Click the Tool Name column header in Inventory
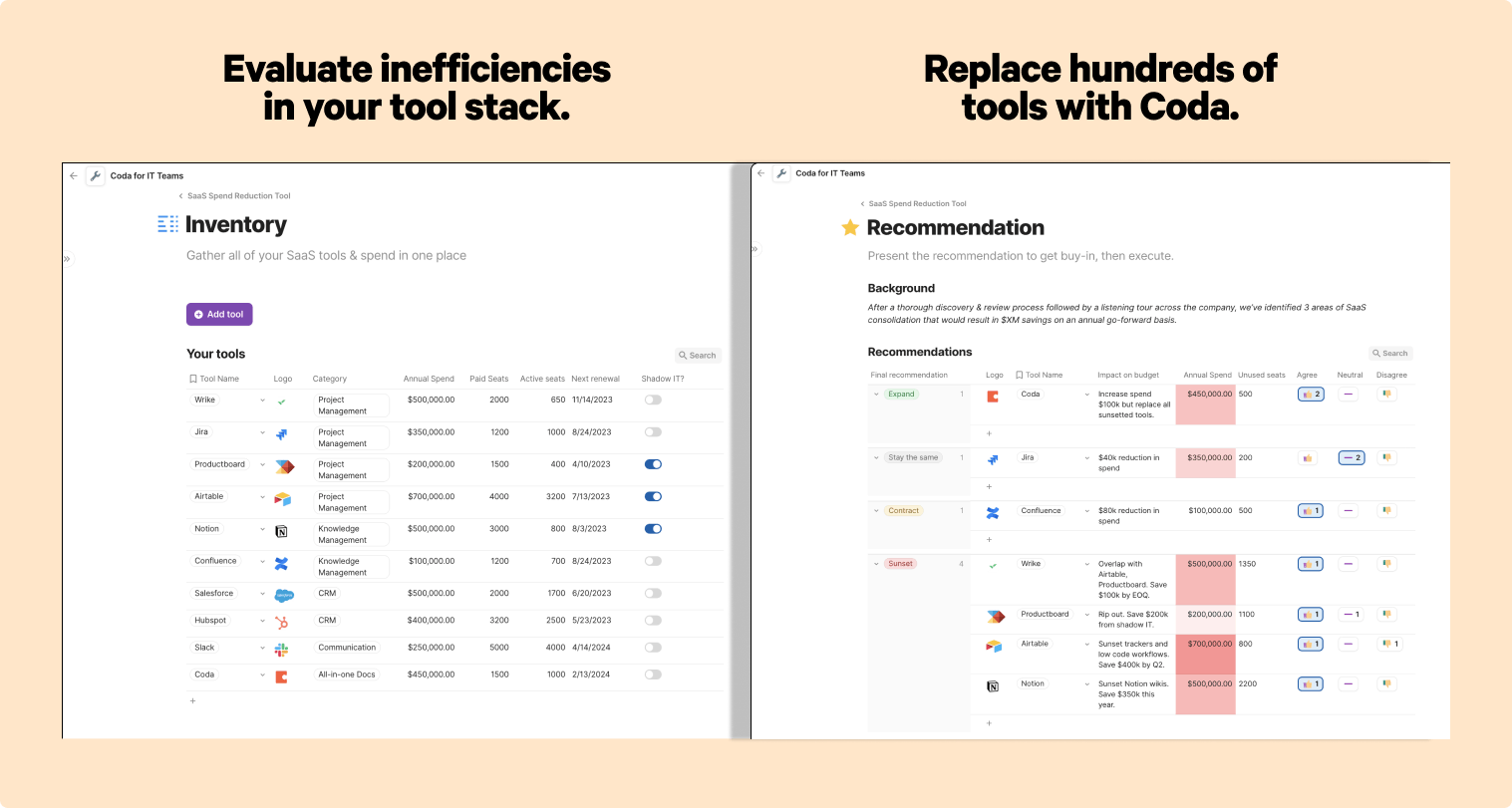The image size is (1512, 808). point(214,379)
